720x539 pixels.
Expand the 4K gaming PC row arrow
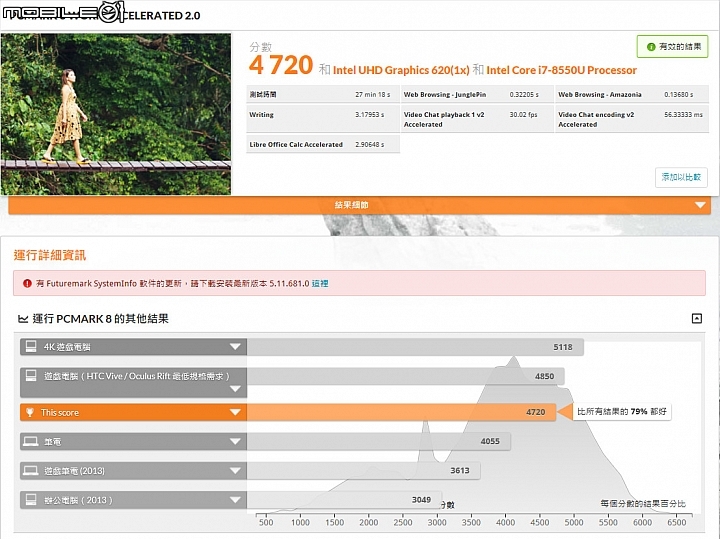[x=235, y=347]
